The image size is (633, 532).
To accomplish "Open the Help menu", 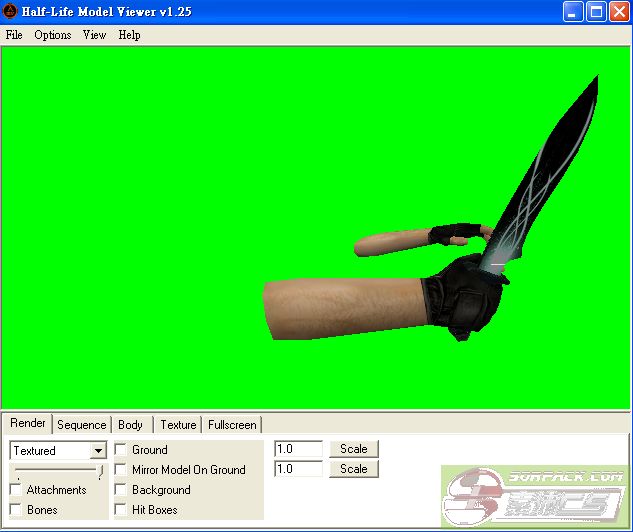I will coord(129,35).
